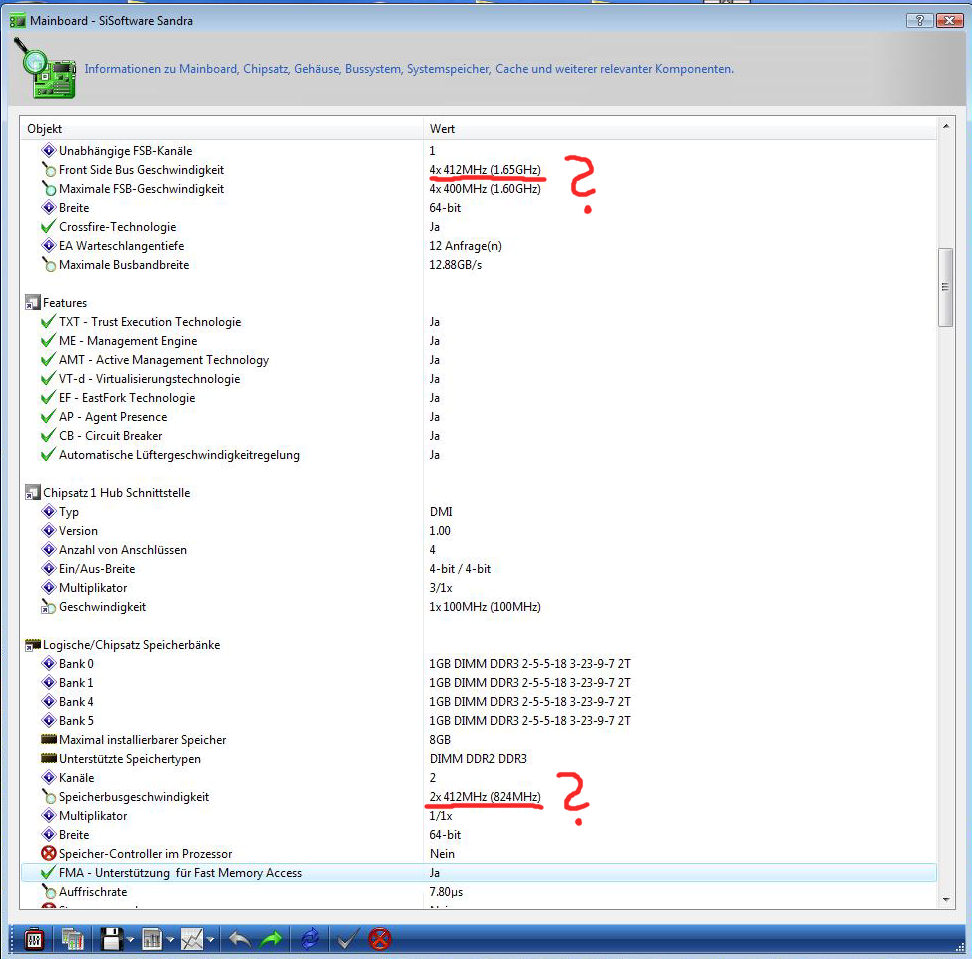
Task: Select the EA Warteschlangentiefe row
Action: [x=479, y=245]
